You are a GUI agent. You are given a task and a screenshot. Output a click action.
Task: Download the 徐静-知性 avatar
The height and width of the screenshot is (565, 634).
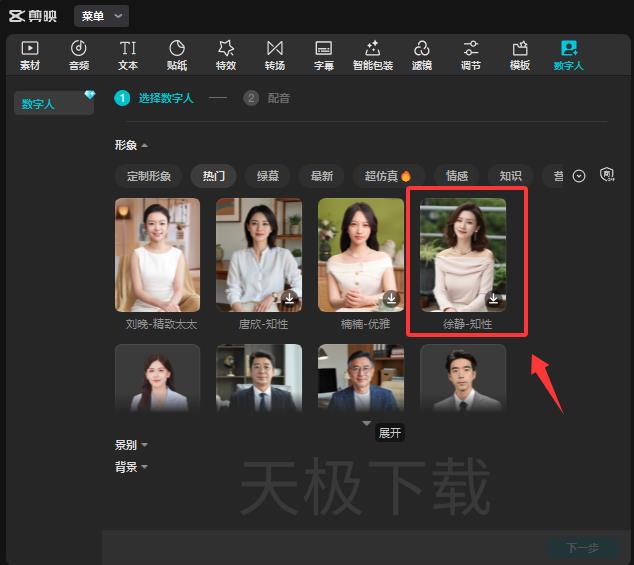tap(493, 299)
